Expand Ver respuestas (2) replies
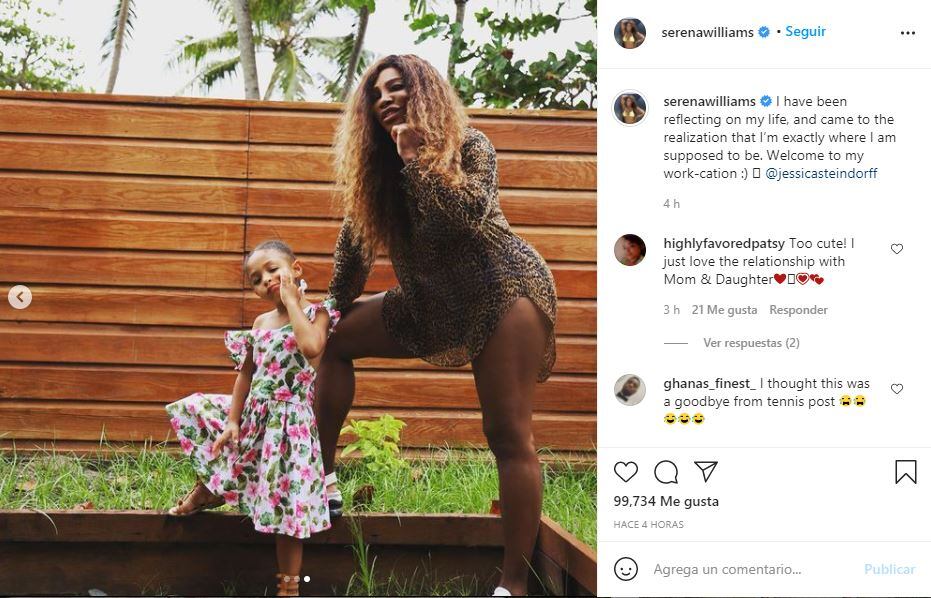The width and height of the screenshot is (931, 598). (750, 343)
